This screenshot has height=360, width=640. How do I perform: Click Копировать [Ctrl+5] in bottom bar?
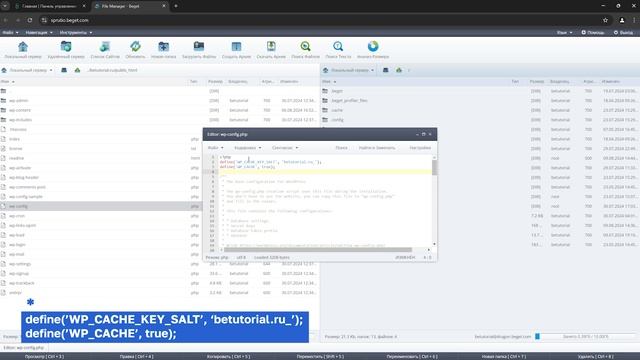(x=228, y=356)
